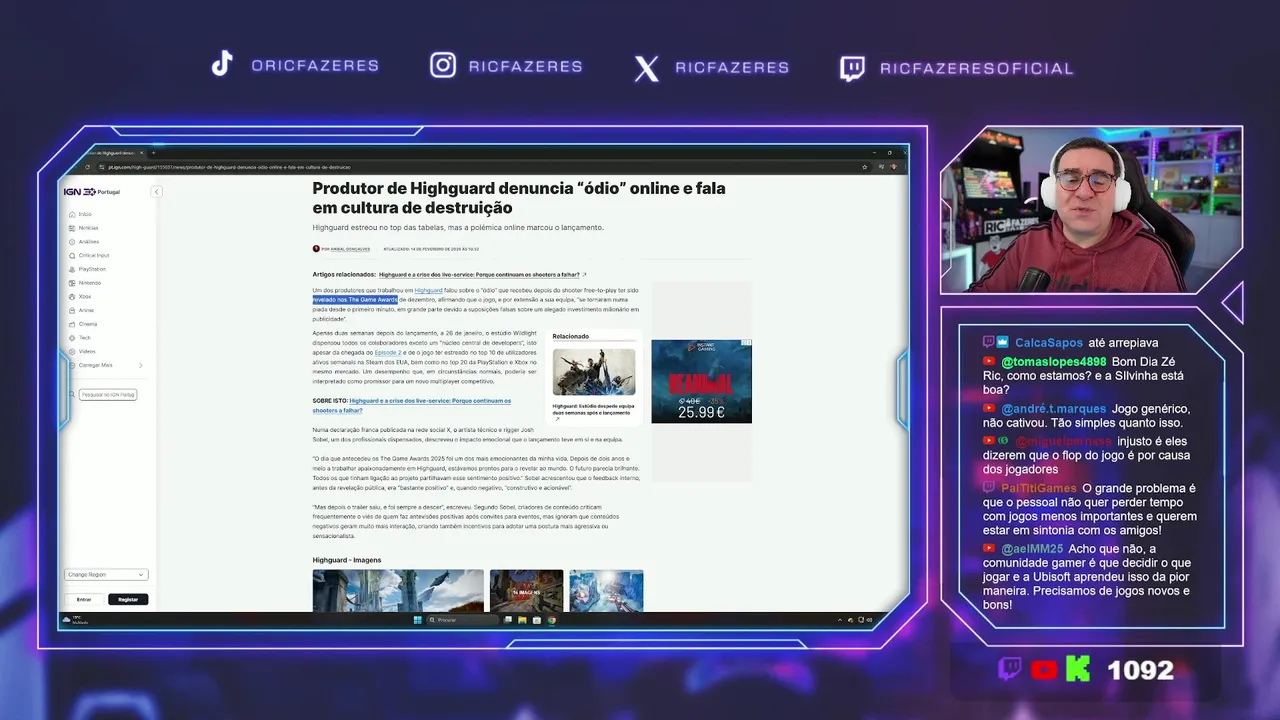Image resolution: width=1280 pixels, height=720 pixels.
Task: Click chat username PaiTitiGames
Action: pyautogui.click(x=1038, y=489)
